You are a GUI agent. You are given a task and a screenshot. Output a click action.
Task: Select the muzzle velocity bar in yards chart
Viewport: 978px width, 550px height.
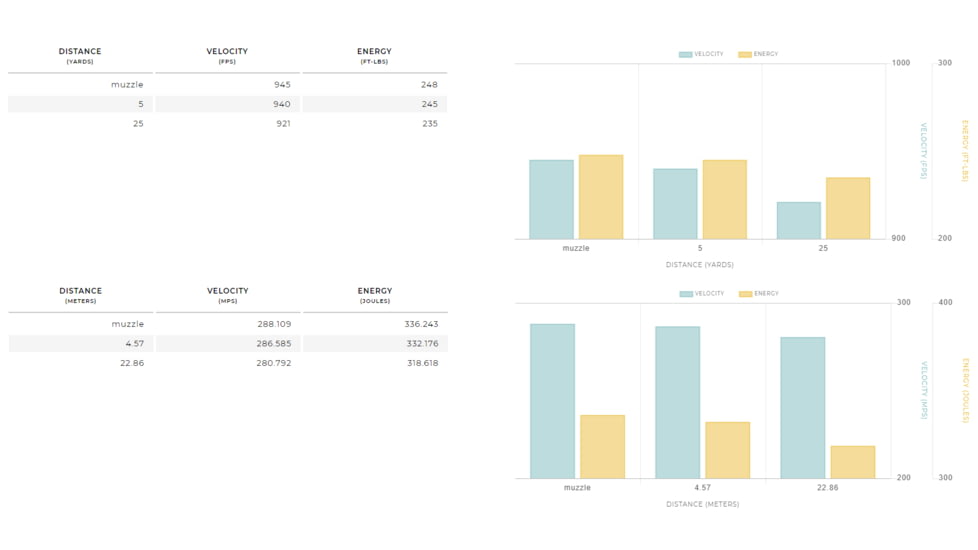click(551, 199)
